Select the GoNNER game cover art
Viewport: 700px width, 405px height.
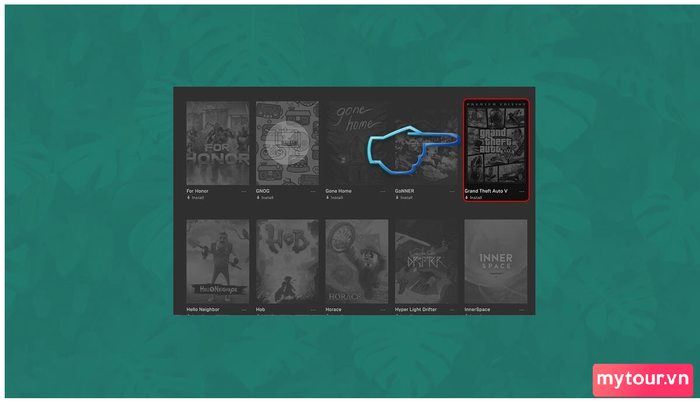426,143
